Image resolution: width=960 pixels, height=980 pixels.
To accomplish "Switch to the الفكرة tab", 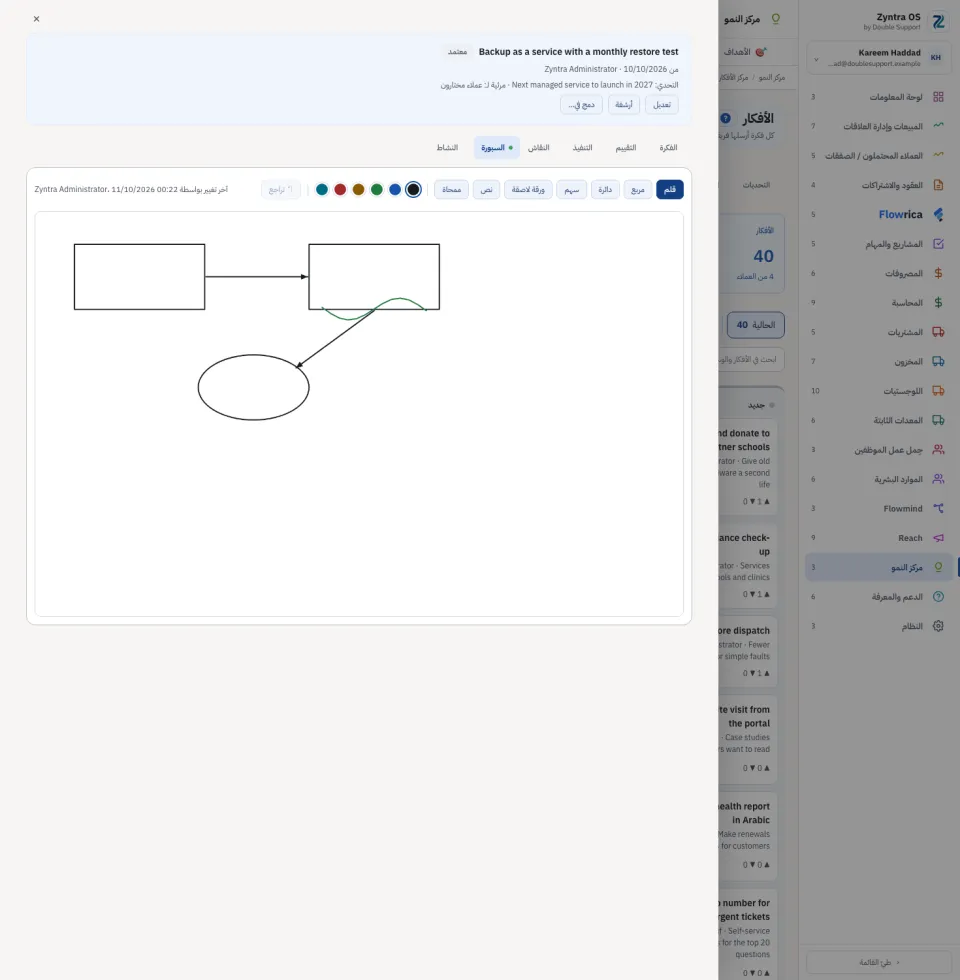I will pyautogui.click(x=668, y=148).
